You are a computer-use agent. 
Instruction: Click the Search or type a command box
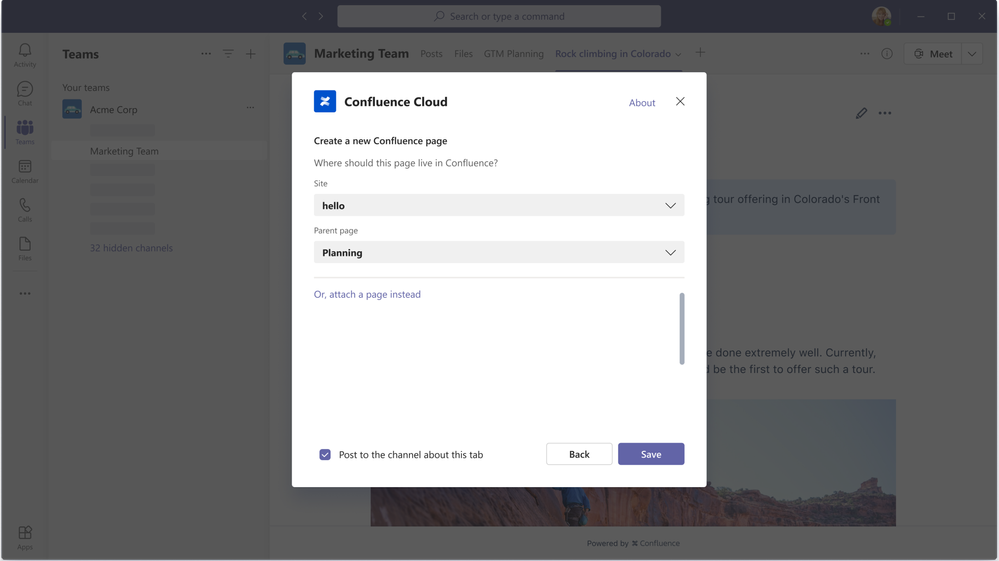(499, 16)
